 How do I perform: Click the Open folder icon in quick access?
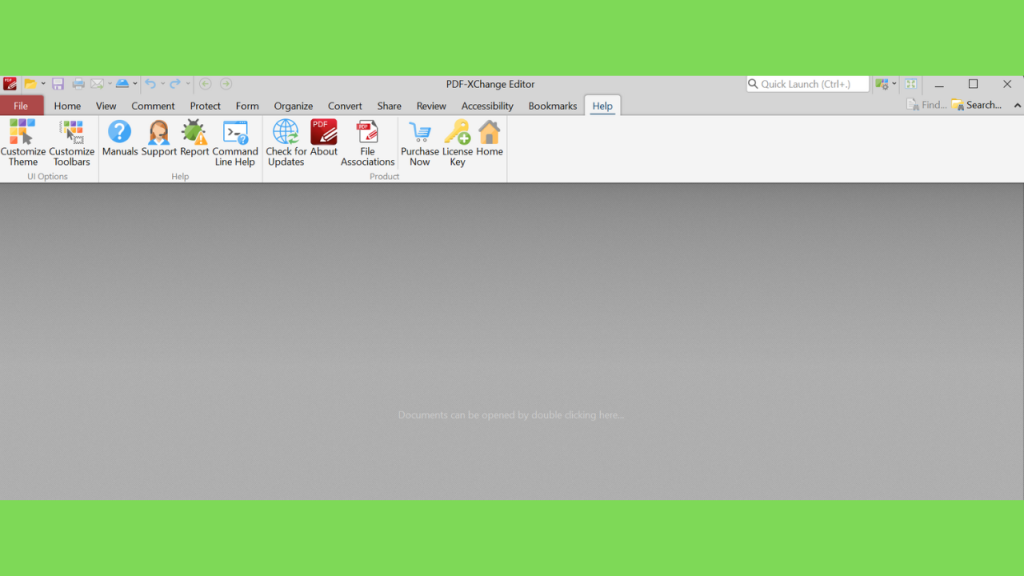click(x=30, y=84)
